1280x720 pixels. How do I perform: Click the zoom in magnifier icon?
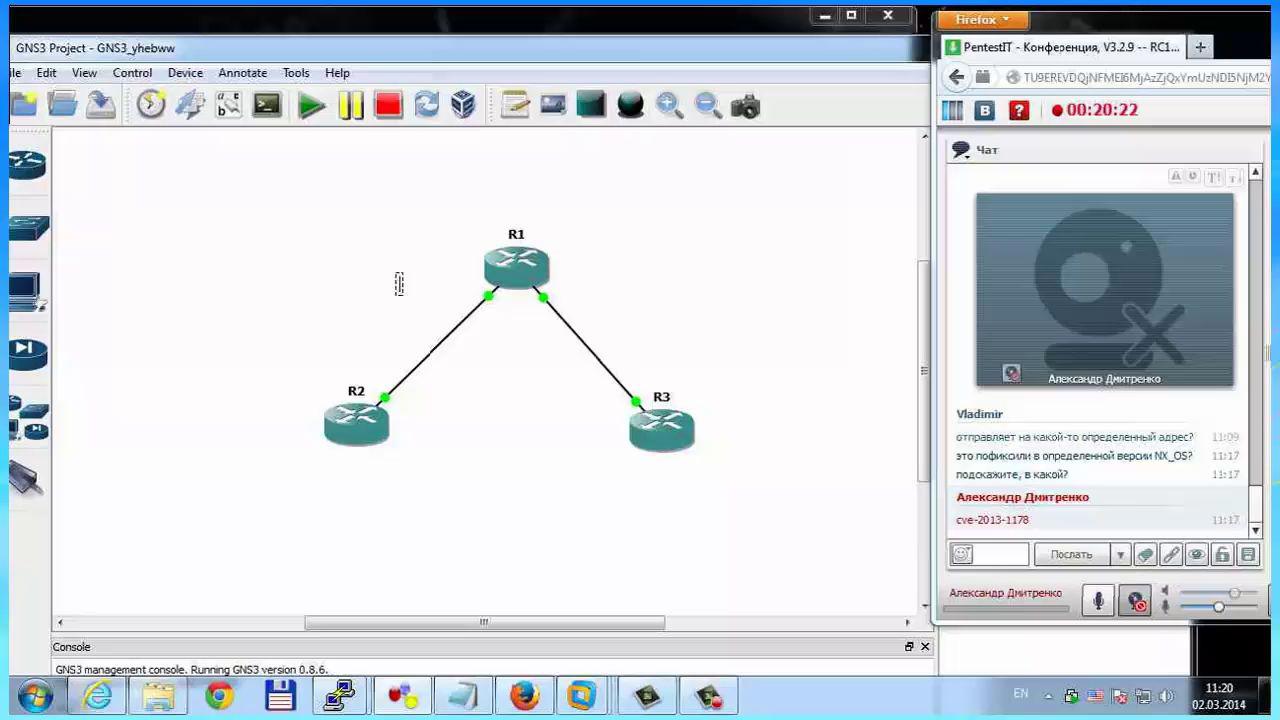click(x=669, y=105)
